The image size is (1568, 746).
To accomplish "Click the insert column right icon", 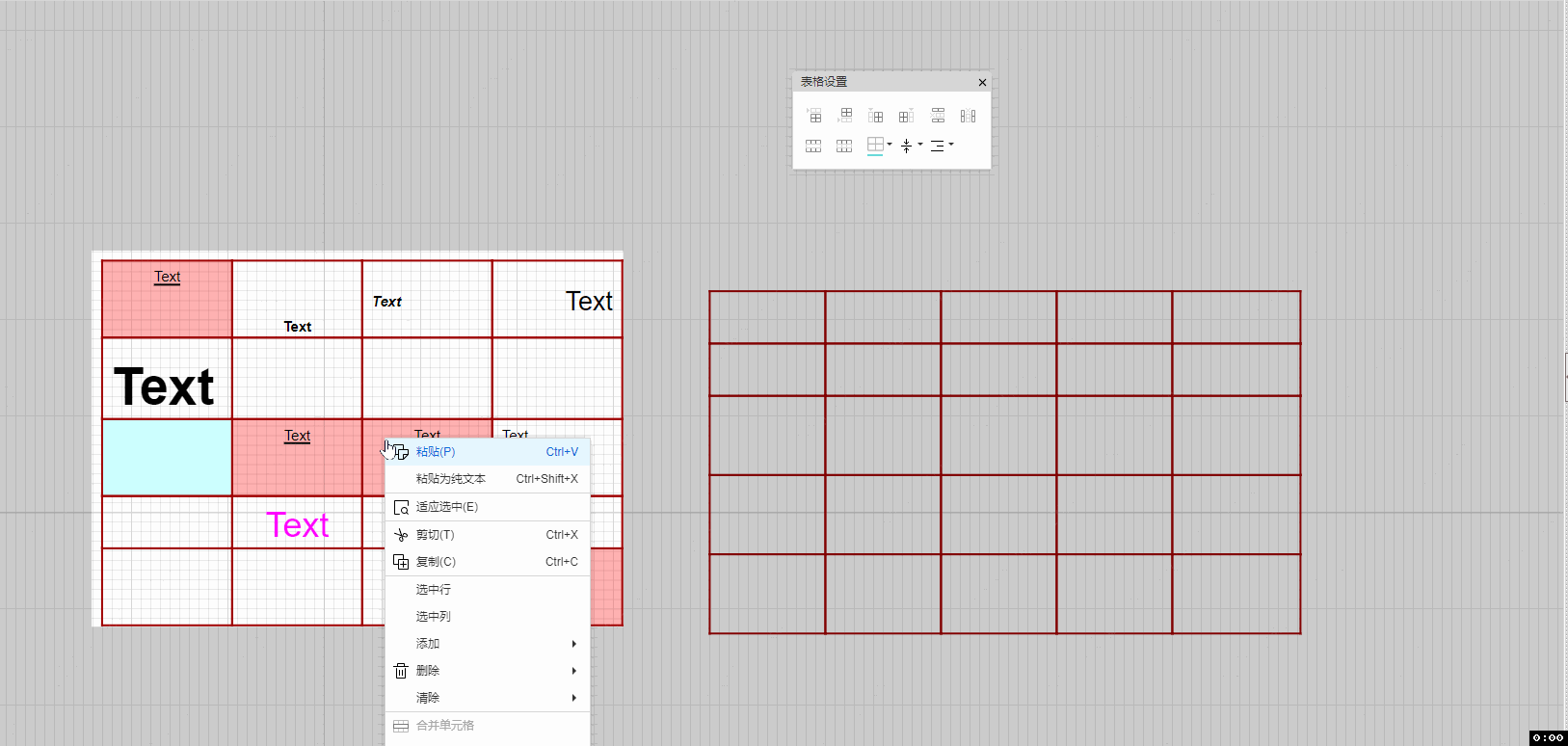I will pos(907,116).
